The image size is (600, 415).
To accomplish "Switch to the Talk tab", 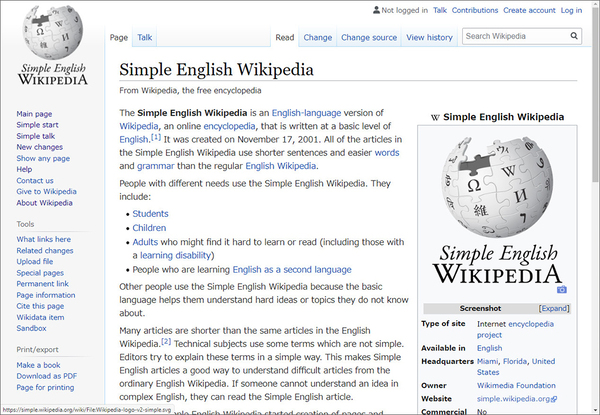I will 145,37.
